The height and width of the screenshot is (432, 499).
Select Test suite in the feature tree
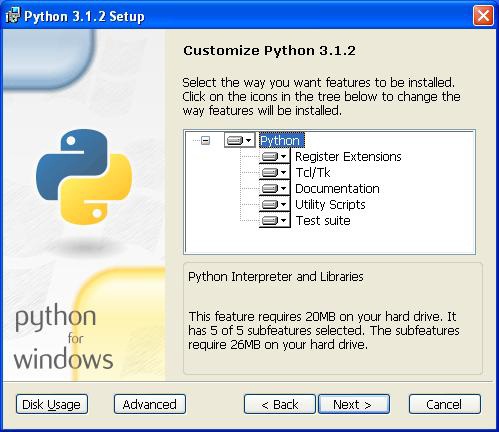(323, 220)
